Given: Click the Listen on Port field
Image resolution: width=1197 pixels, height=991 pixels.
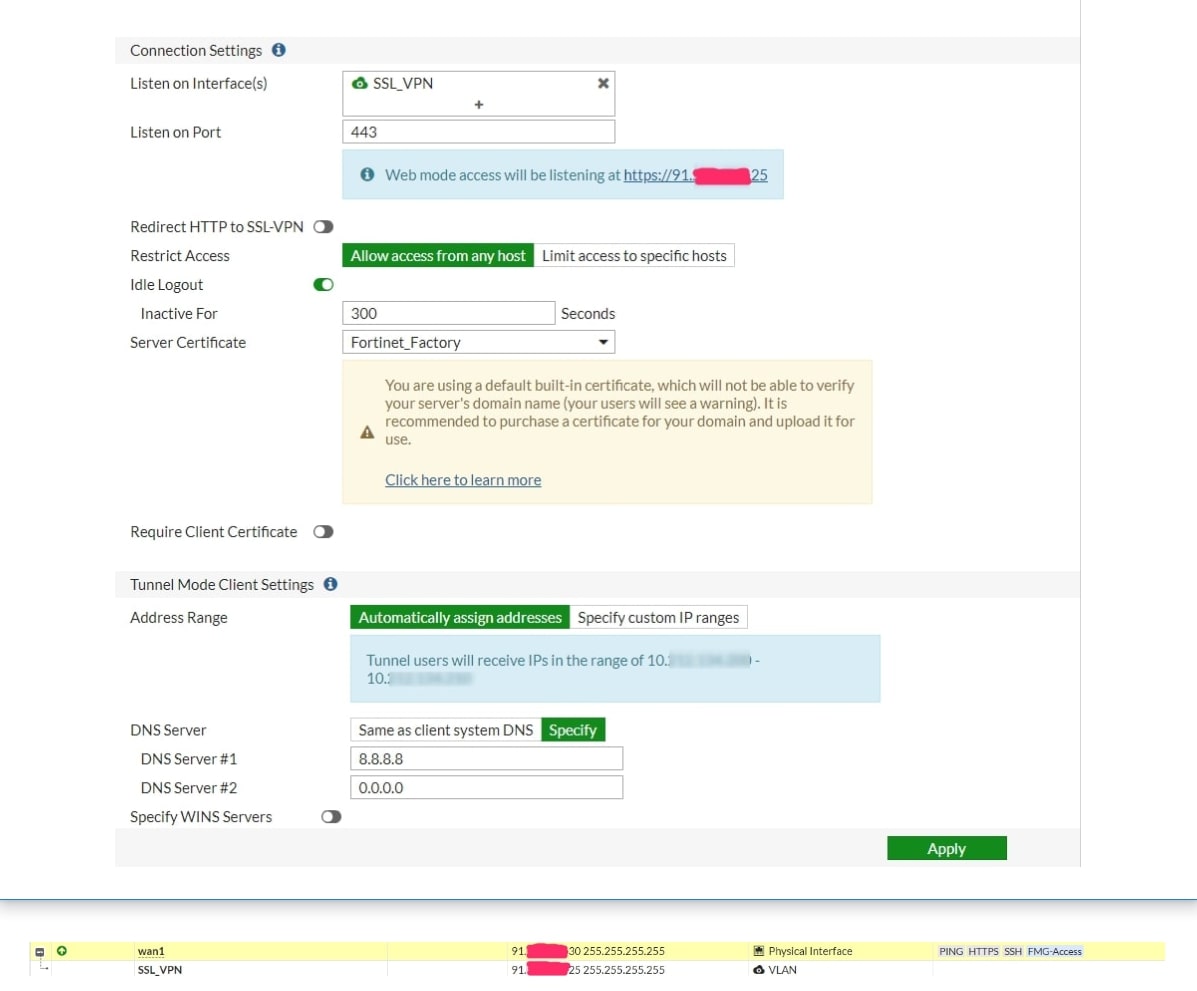Looking at the screenshot, I should pyautogui.click(x=478, y=132).
